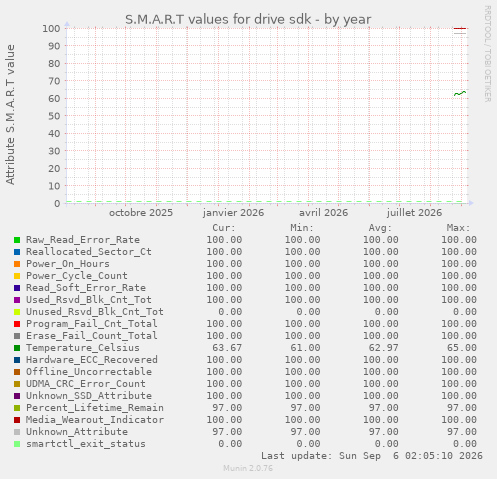
Task: Click the Cur: column header
Action: click(224, 228)
